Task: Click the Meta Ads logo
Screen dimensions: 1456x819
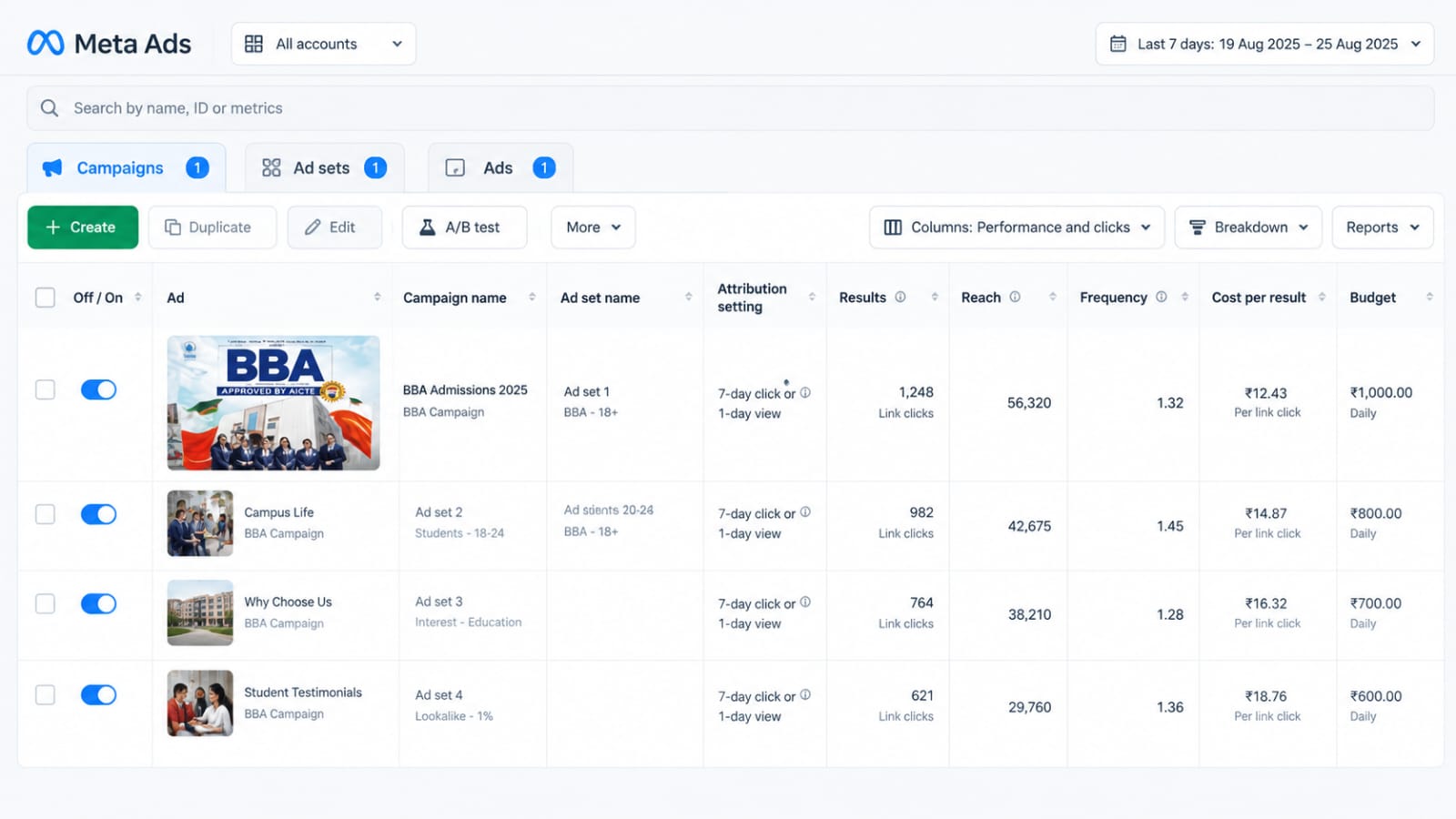Action: [109, 44]
